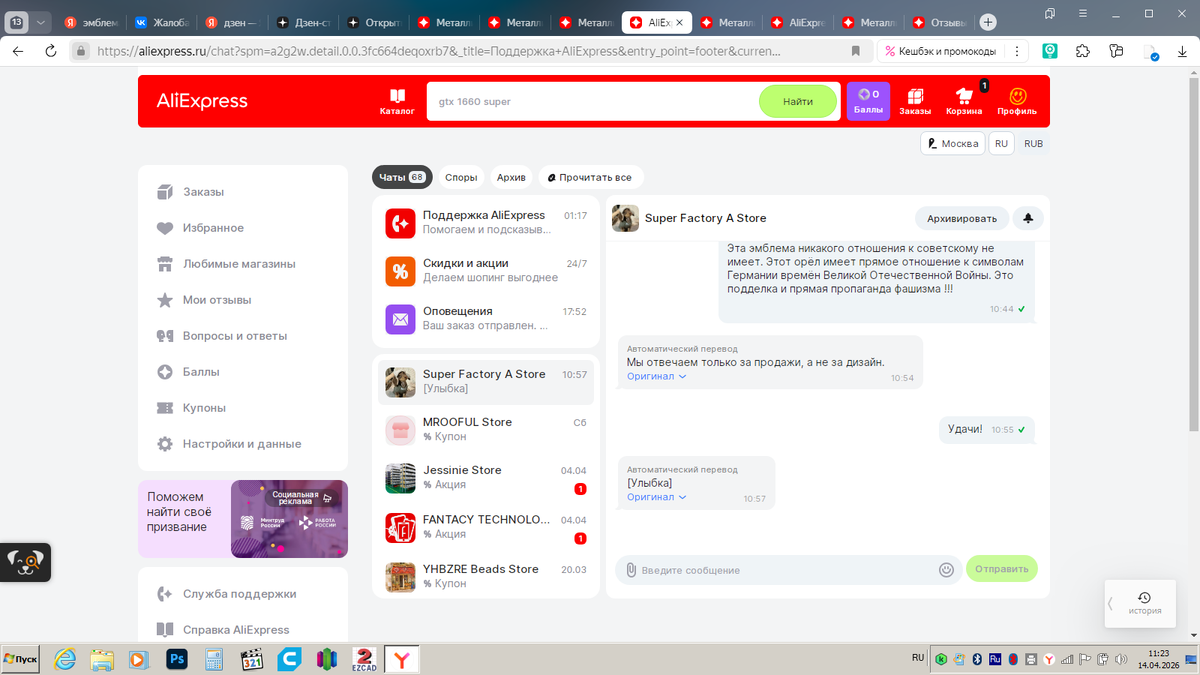Open Windows calculator from taskbar
Viewport: 1200px width, 675px height.
click(213, 659)
